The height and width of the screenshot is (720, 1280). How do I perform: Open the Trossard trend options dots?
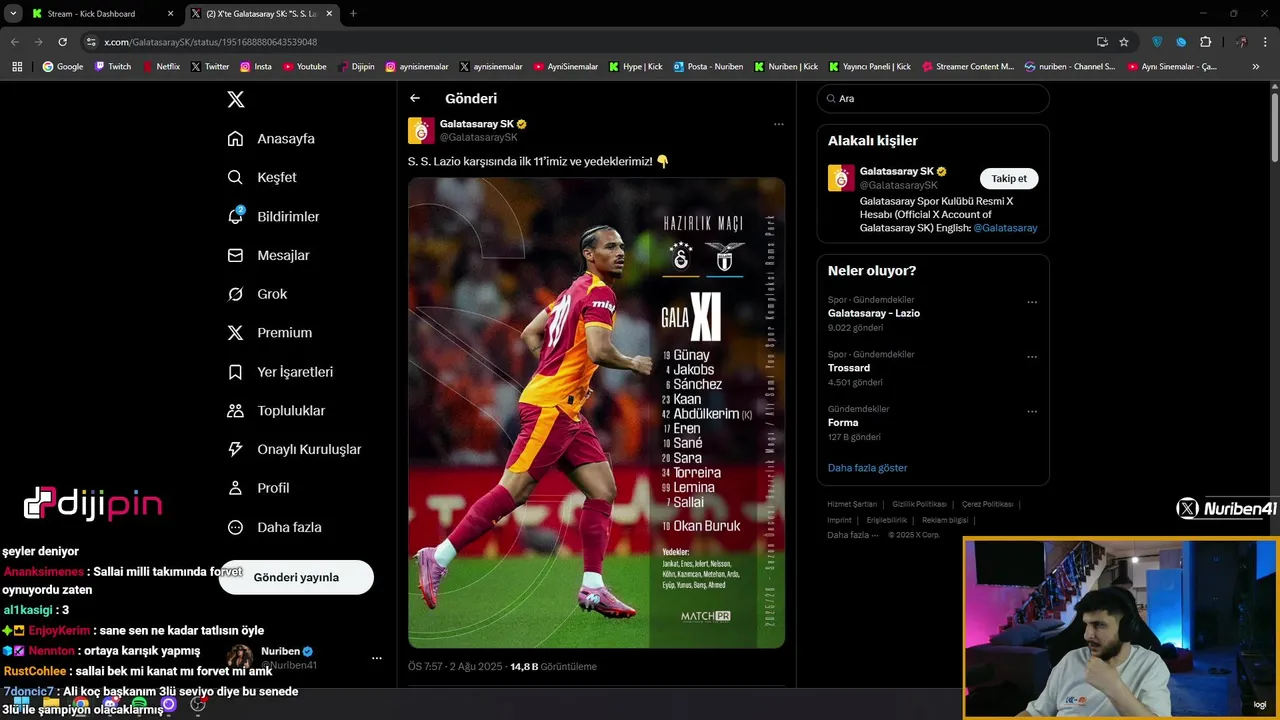point(1032,357)
